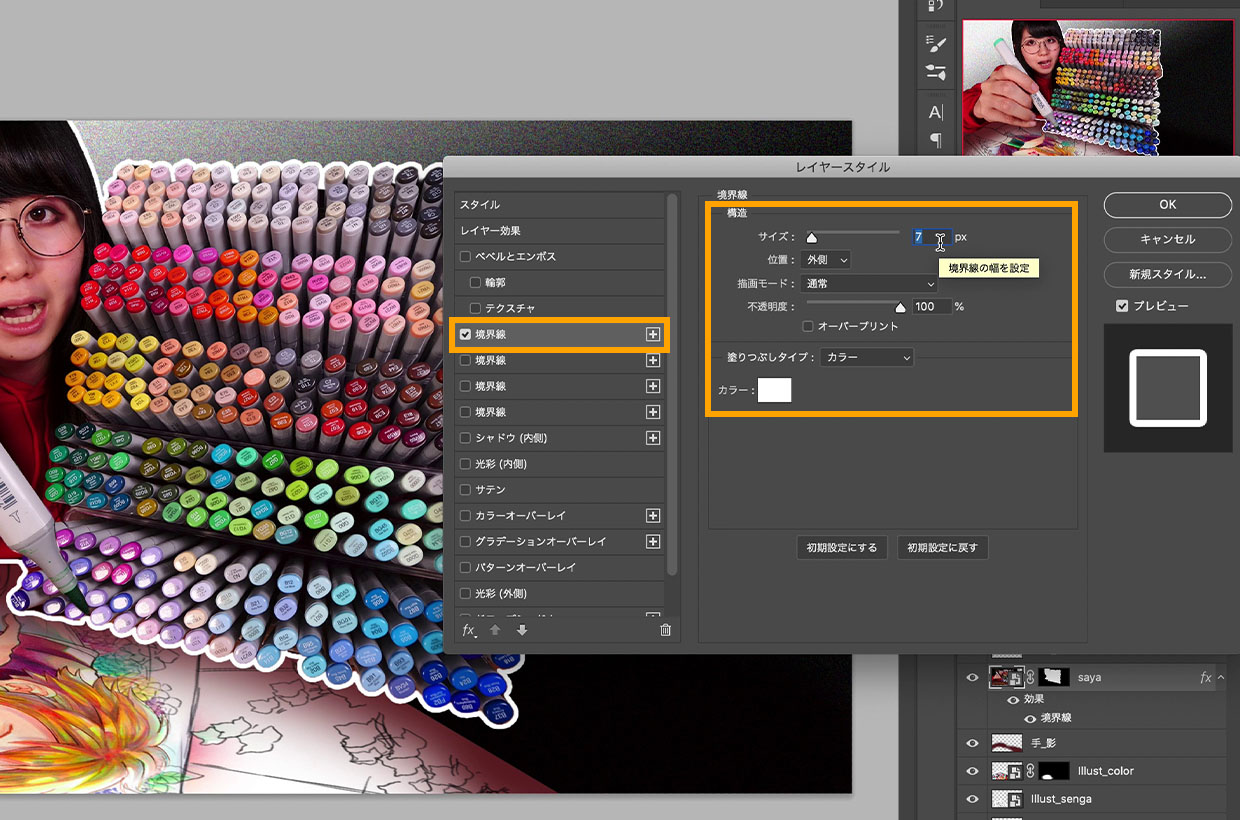Click the style preview square in dialog
This screenshot has width=1240, height=820.
(x=1167, y=388)
